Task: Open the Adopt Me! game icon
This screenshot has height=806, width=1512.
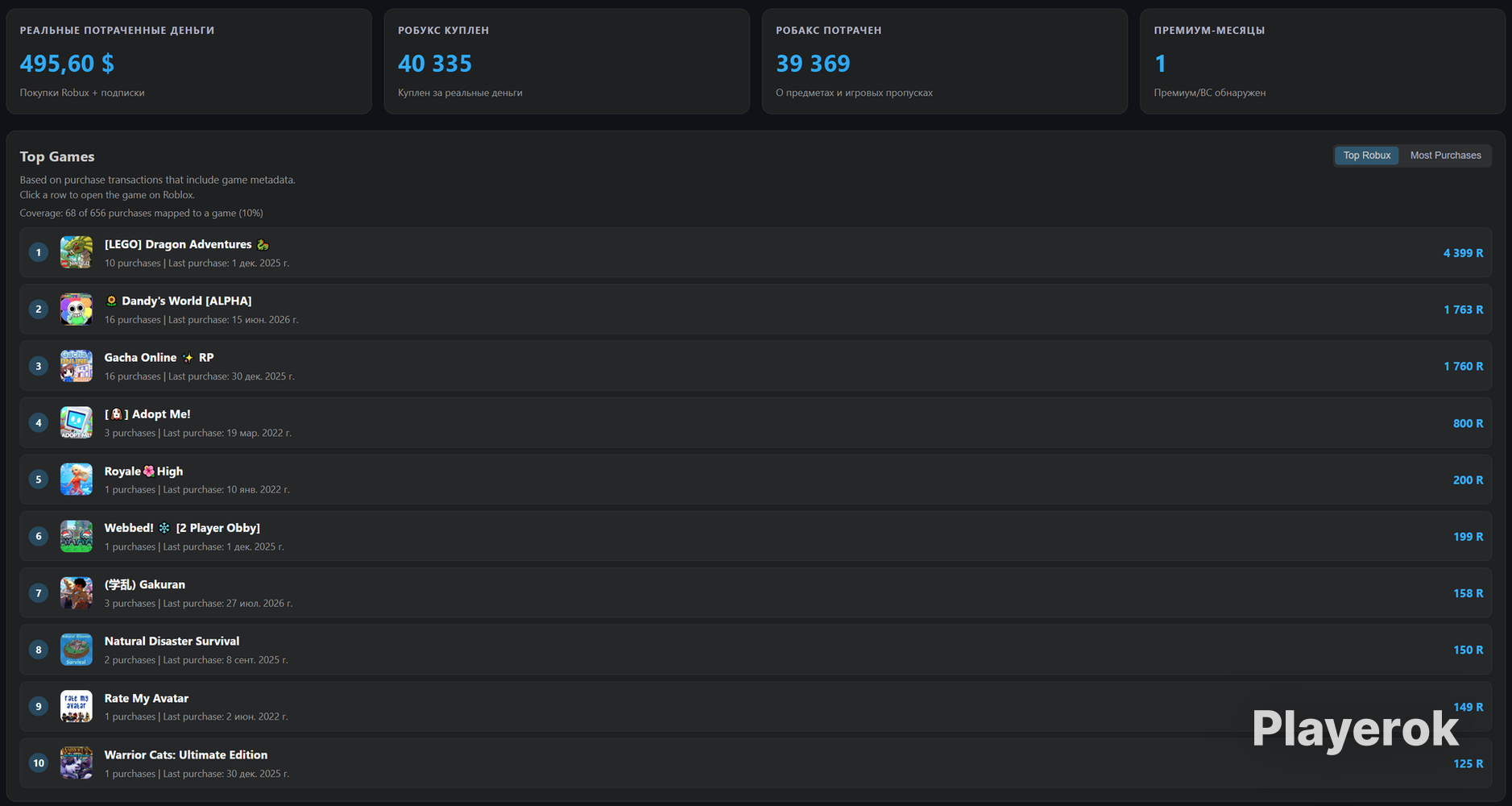Action: tap(77, 422)
